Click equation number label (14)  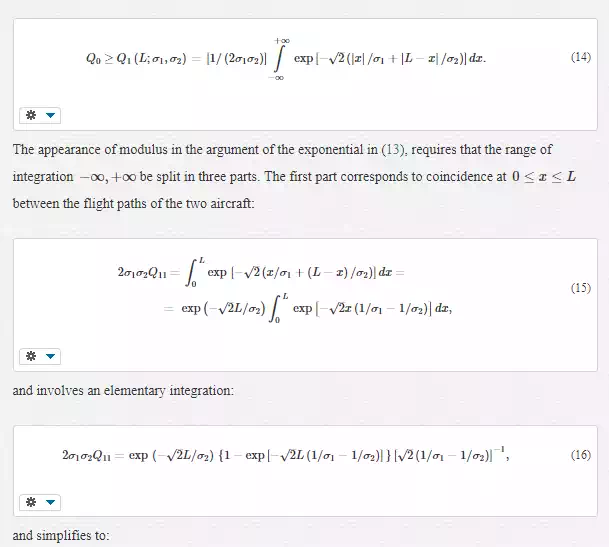[580, 58]
